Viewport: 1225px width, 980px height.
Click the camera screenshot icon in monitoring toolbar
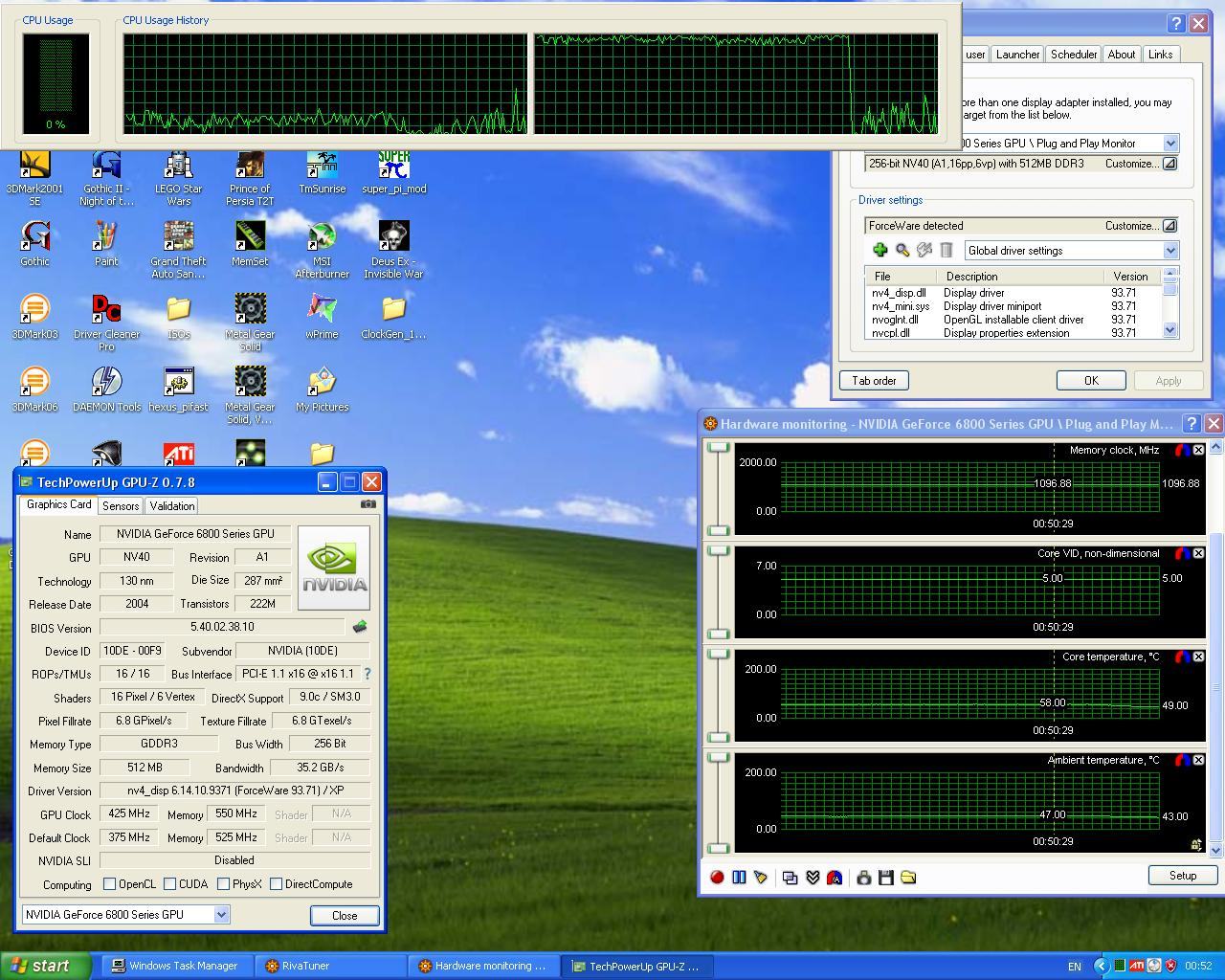(863, 877)
